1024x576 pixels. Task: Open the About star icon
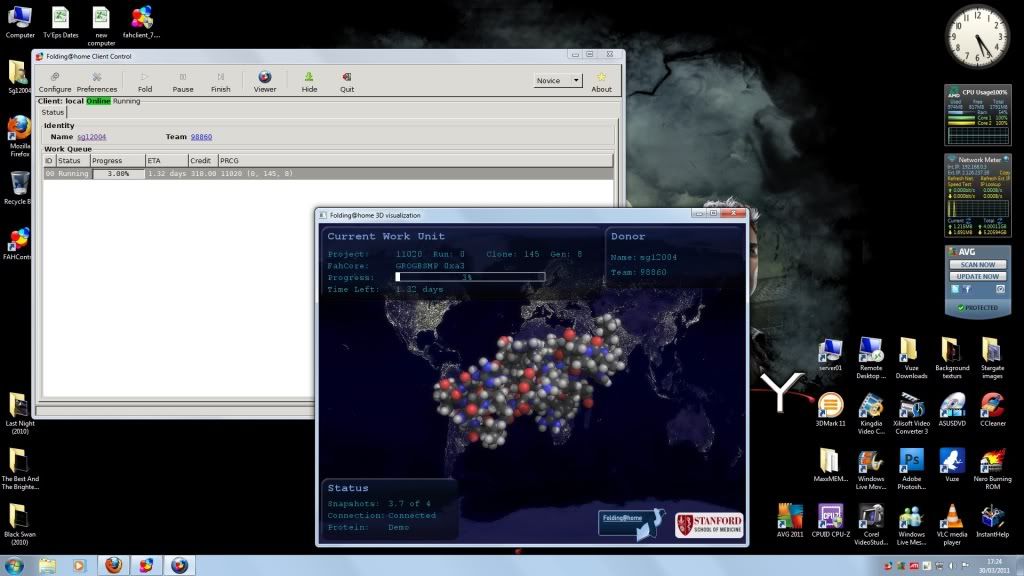pyautogui.click(x=601, y=82)
